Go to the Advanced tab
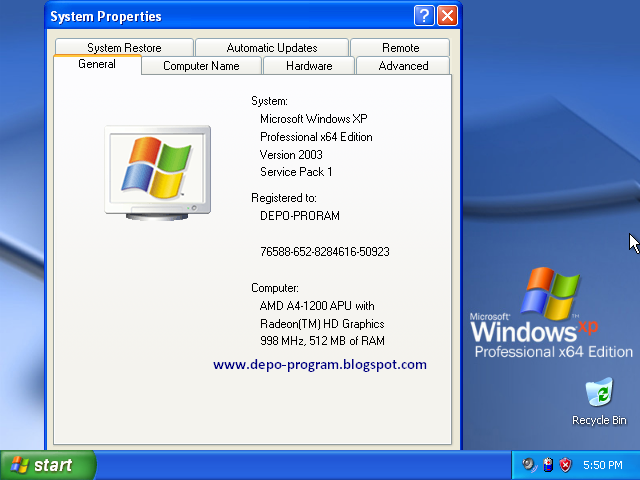 (x=403, y=66)
